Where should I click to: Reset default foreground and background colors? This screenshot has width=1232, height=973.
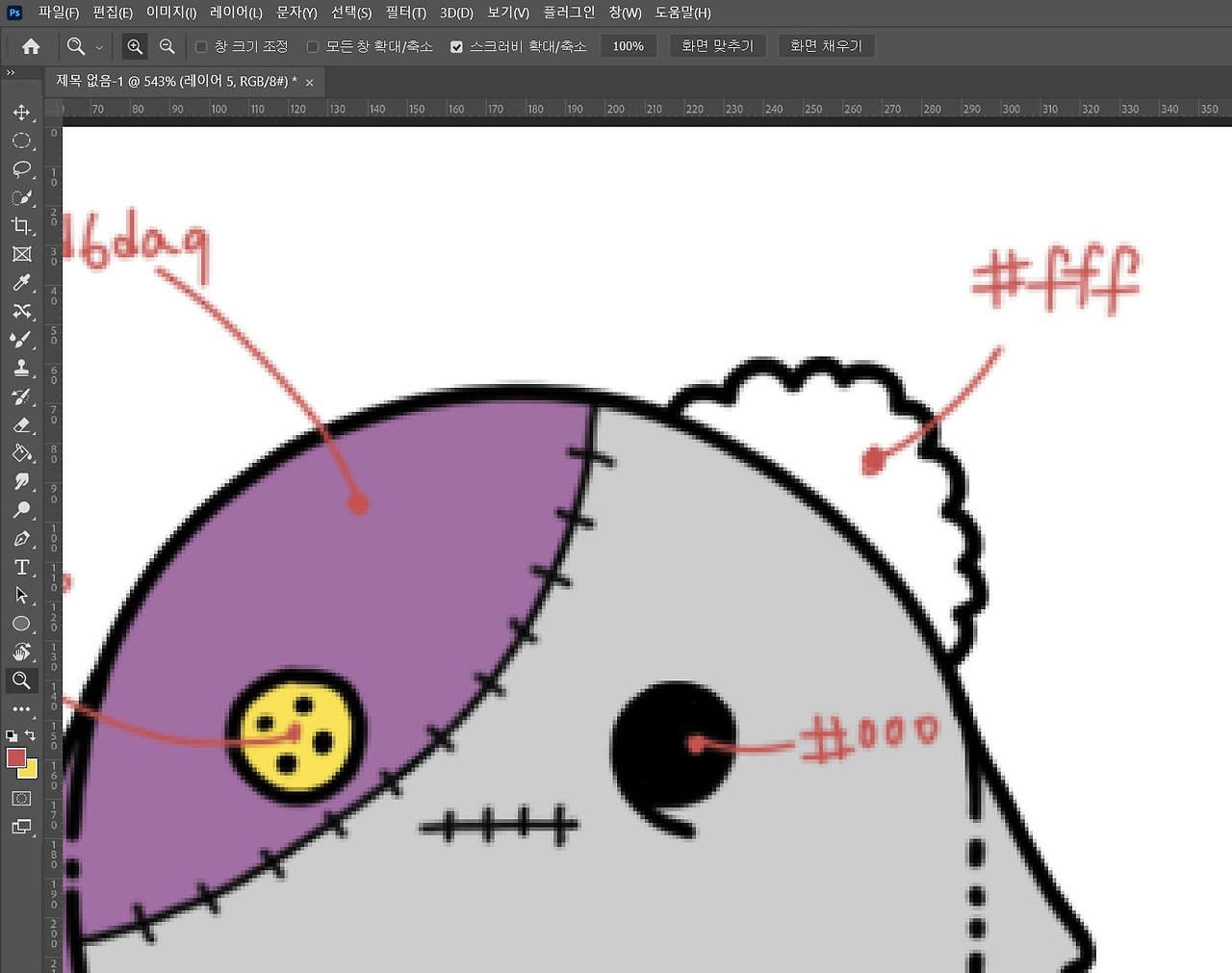[11, 735]
